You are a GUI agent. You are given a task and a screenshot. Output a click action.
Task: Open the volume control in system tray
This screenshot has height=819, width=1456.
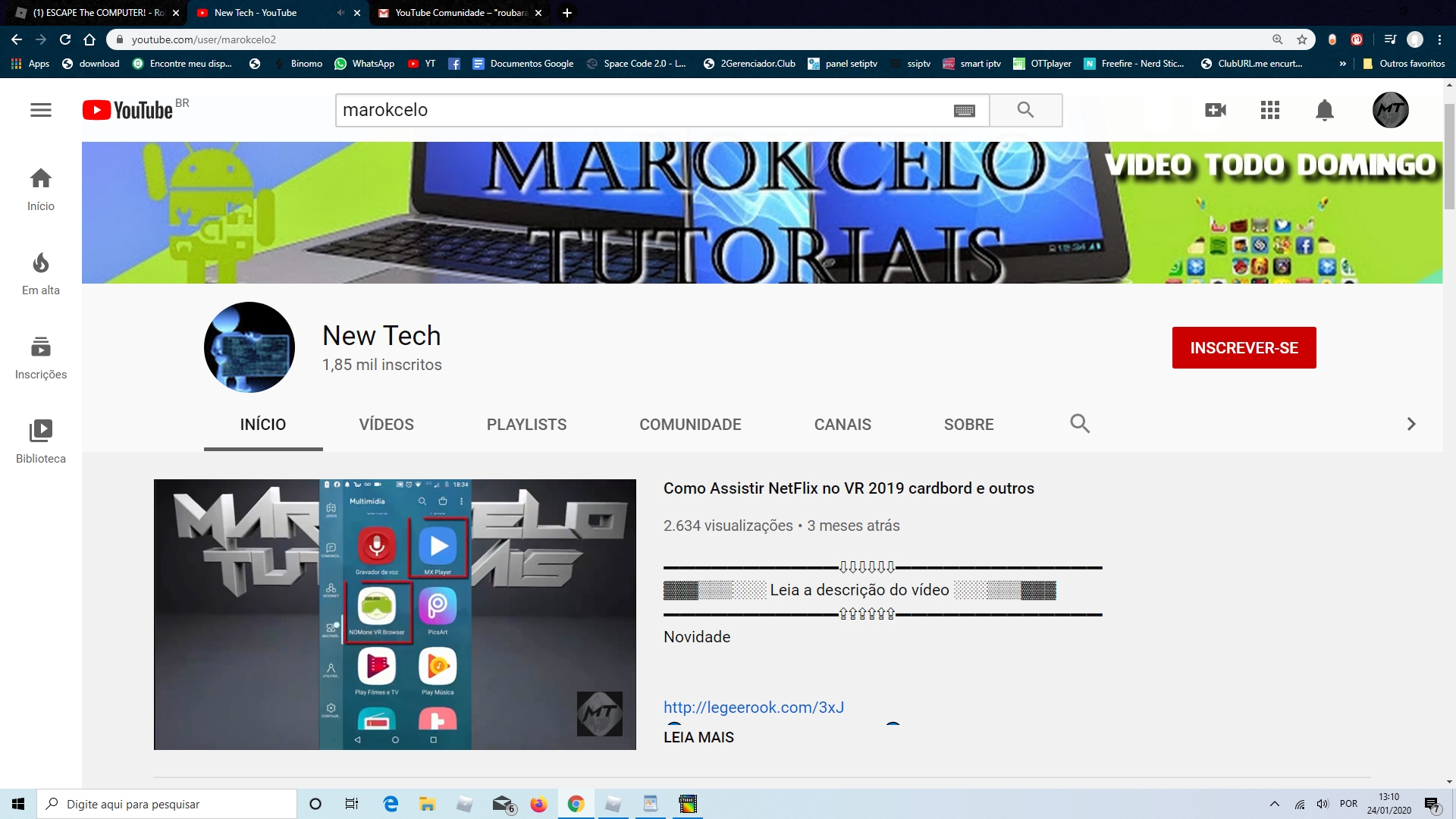(x=1323, y=804)
